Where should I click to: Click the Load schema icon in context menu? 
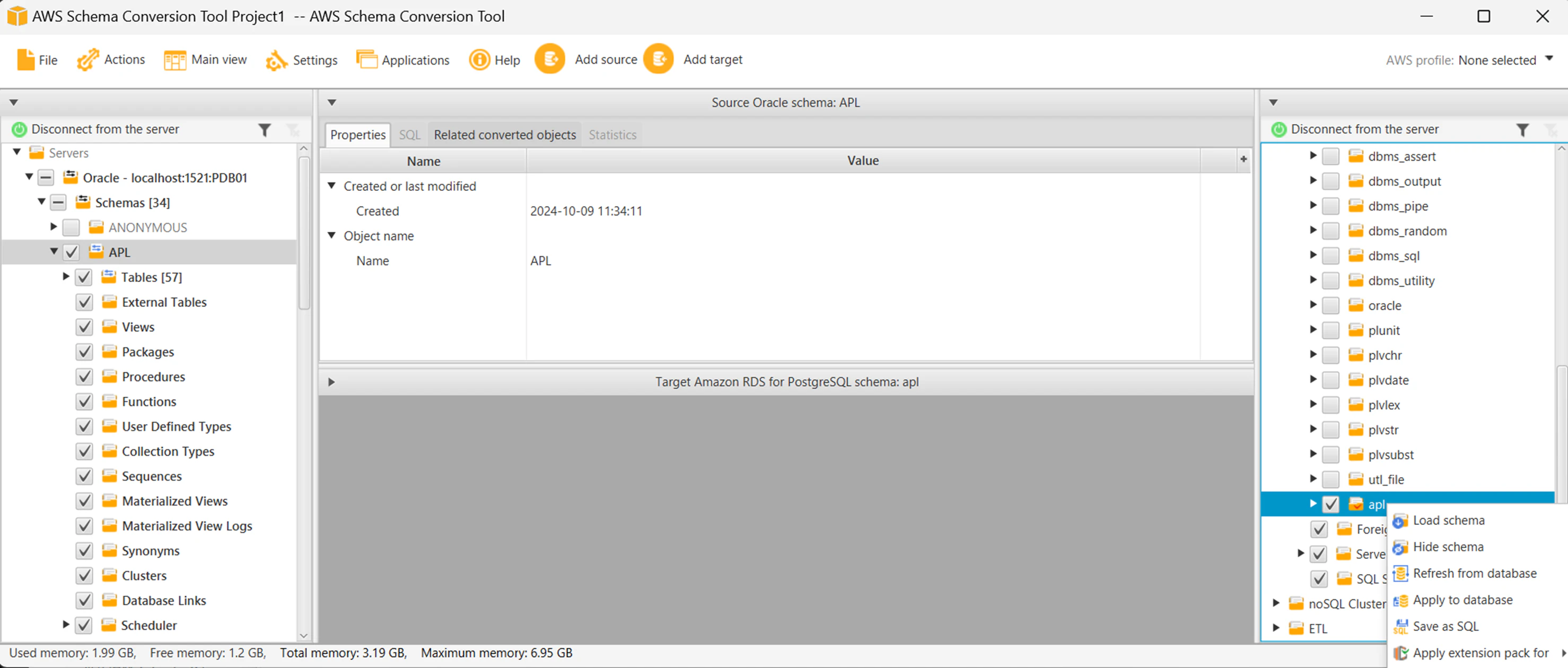click(x=1400, y=521)
